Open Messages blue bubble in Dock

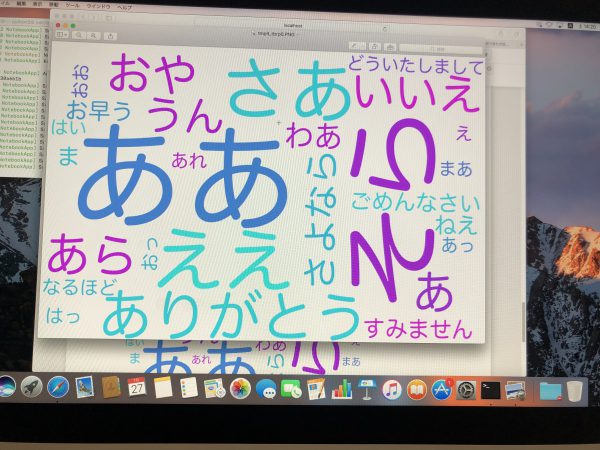(x=266, y=389)
